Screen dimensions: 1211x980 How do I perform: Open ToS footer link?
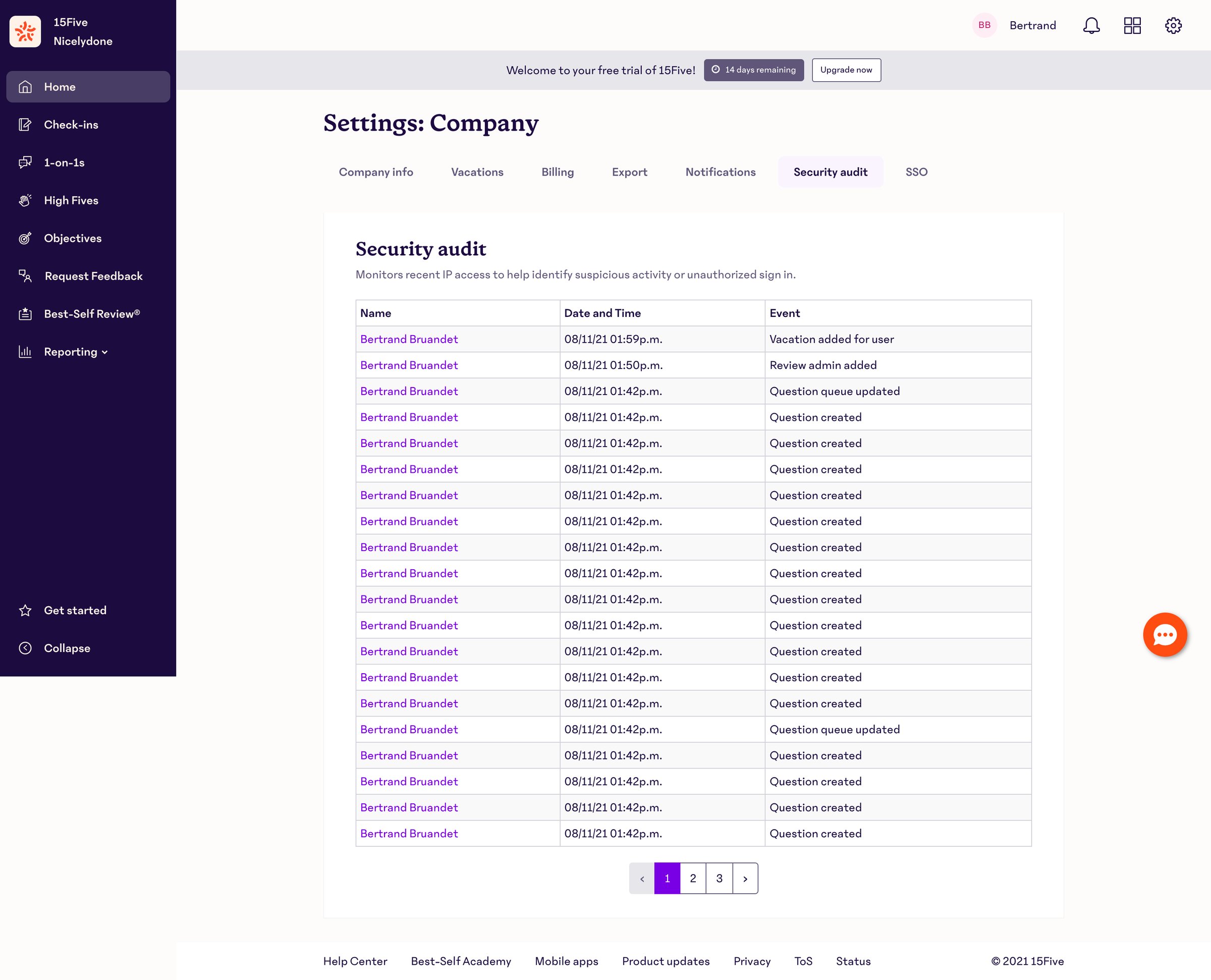pos(804,961)
